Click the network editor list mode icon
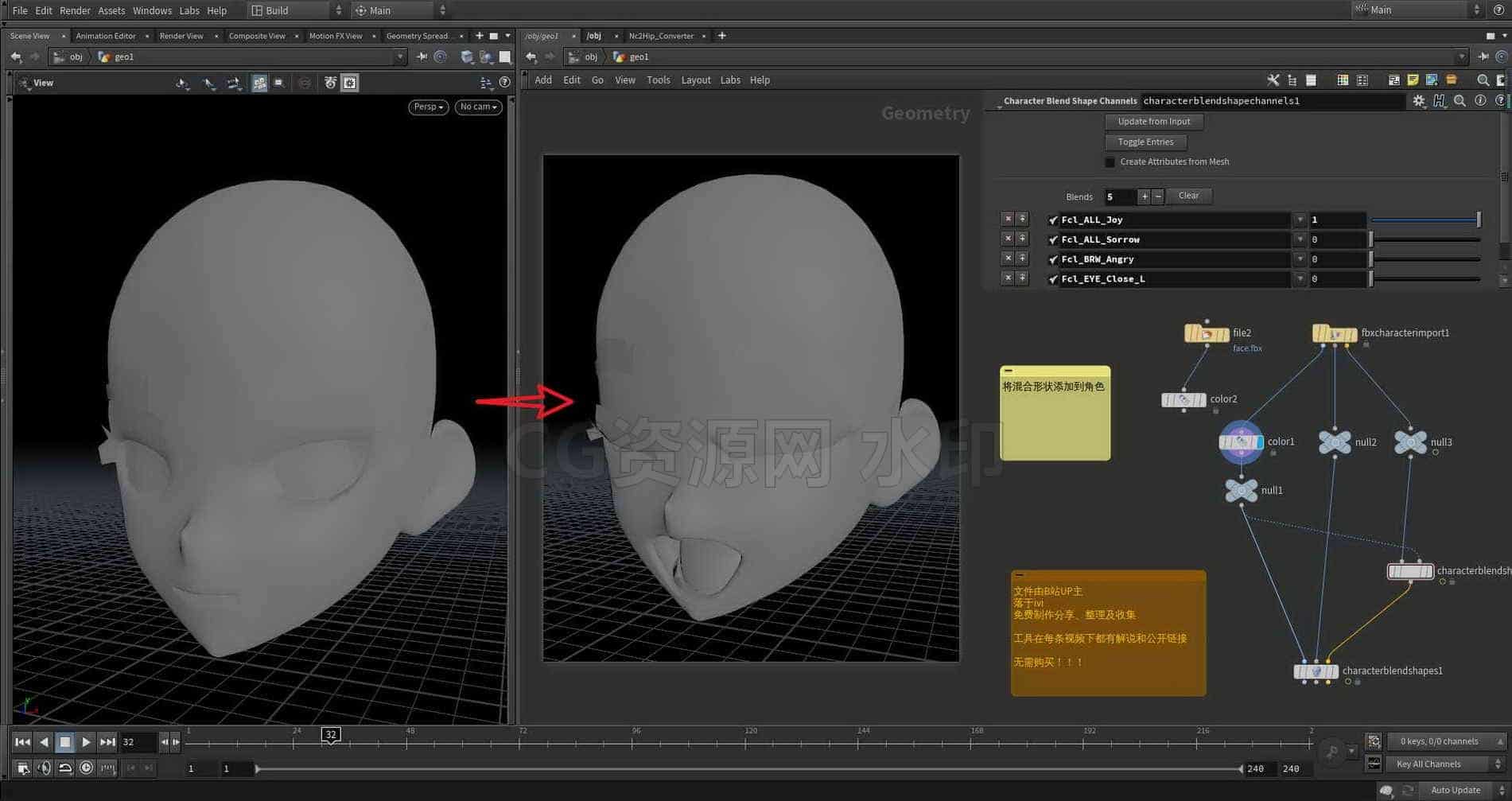 click(1311, 80)
